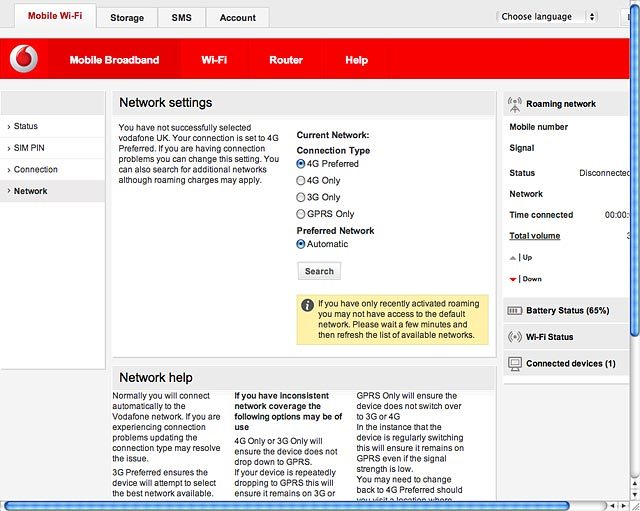Select the 4G Preferred radio button
This screenshot has width=640, height=511.
(301, 164)
